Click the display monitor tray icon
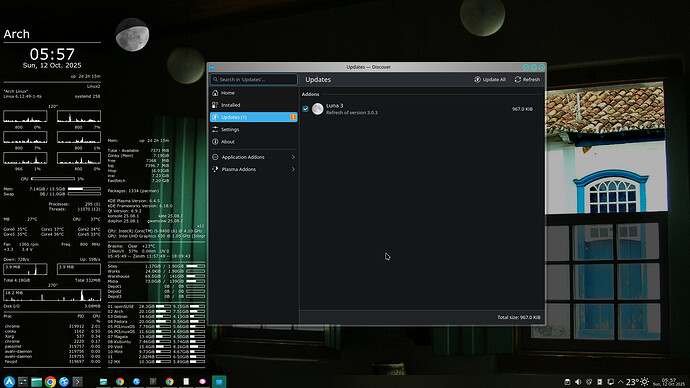This screenshot has width=690, height=388. click(x=610, y=382)
